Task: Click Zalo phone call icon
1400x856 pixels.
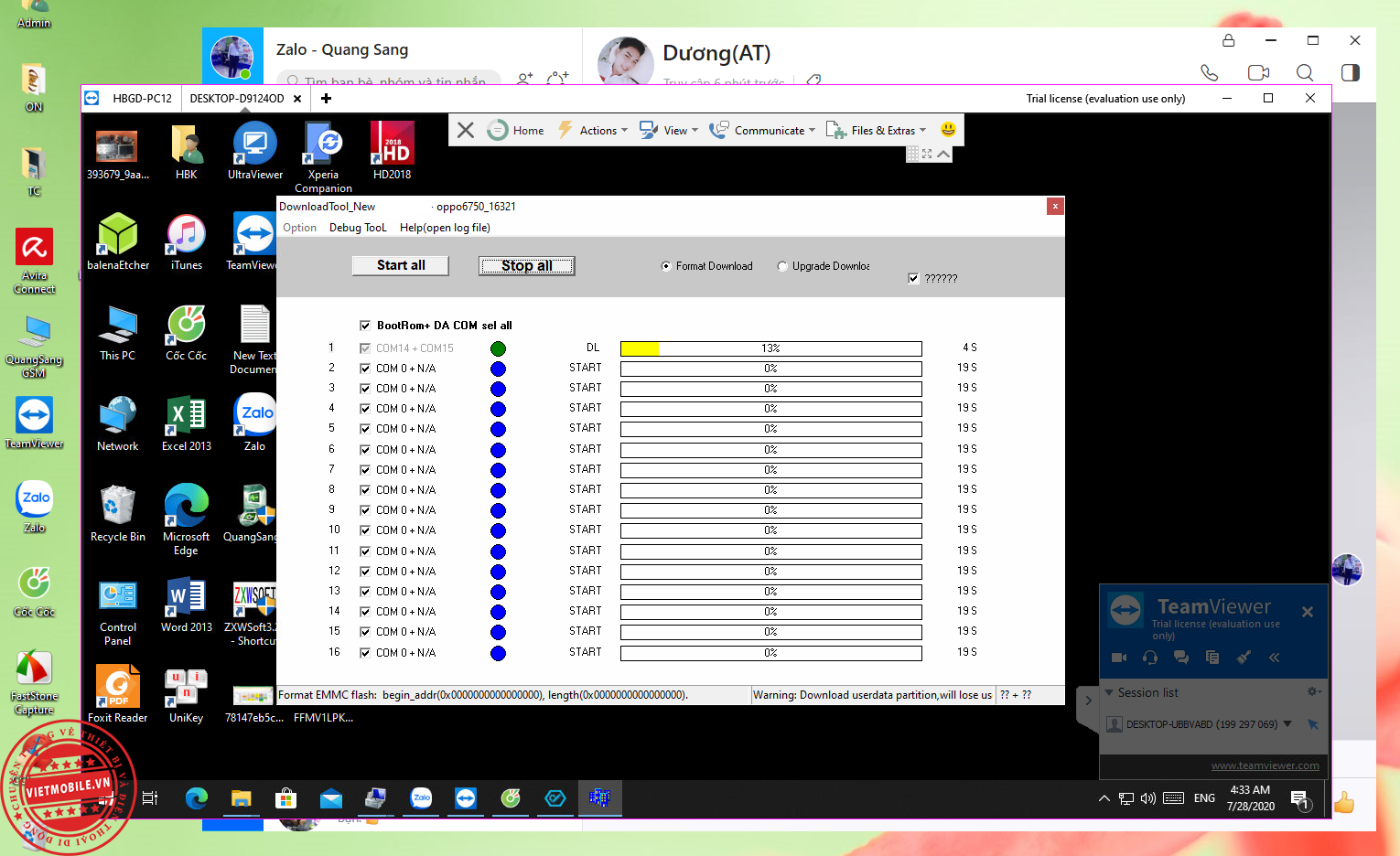Action: click(1210, 72)
